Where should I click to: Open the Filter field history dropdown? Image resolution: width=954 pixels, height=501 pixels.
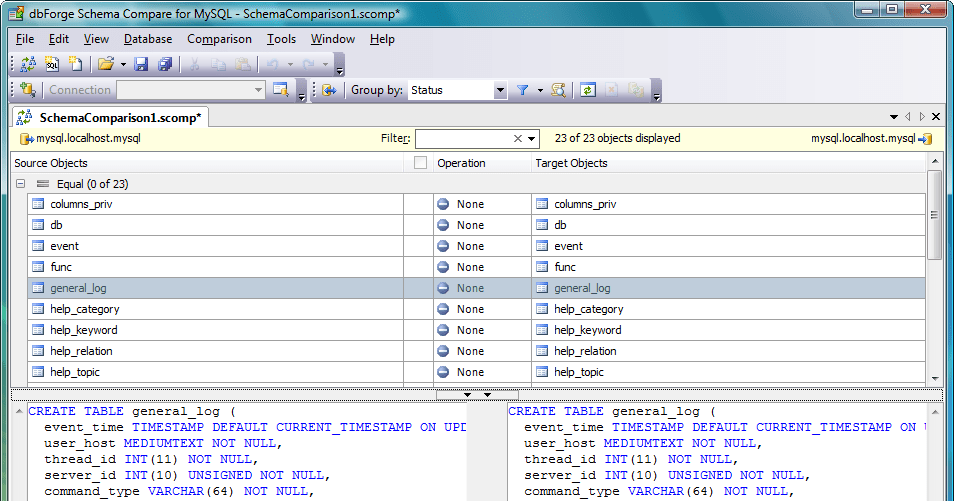pyautogui.click(x=532, y=139)
